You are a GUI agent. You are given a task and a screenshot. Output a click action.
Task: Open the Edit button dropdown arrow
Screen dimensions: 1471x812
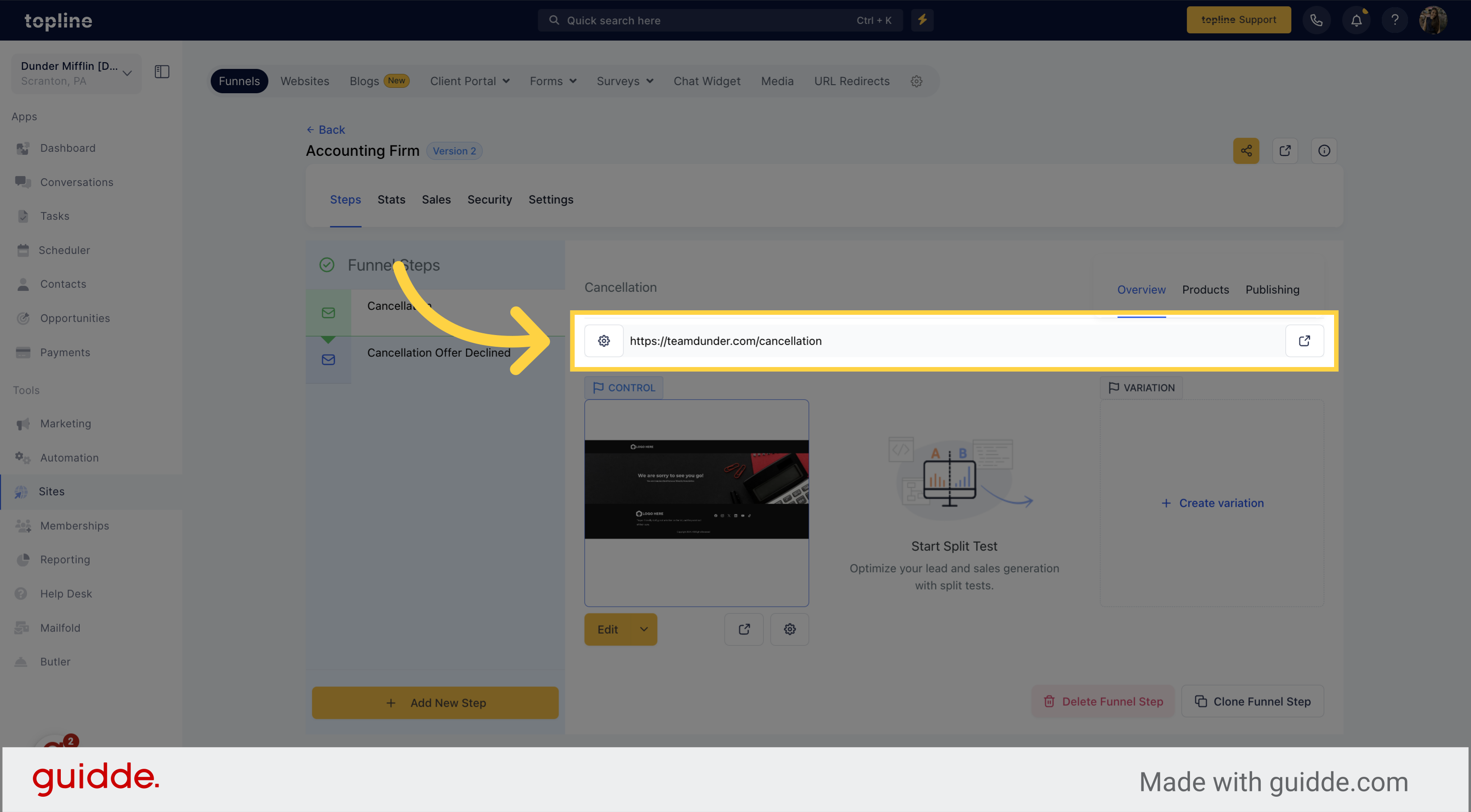644,629
